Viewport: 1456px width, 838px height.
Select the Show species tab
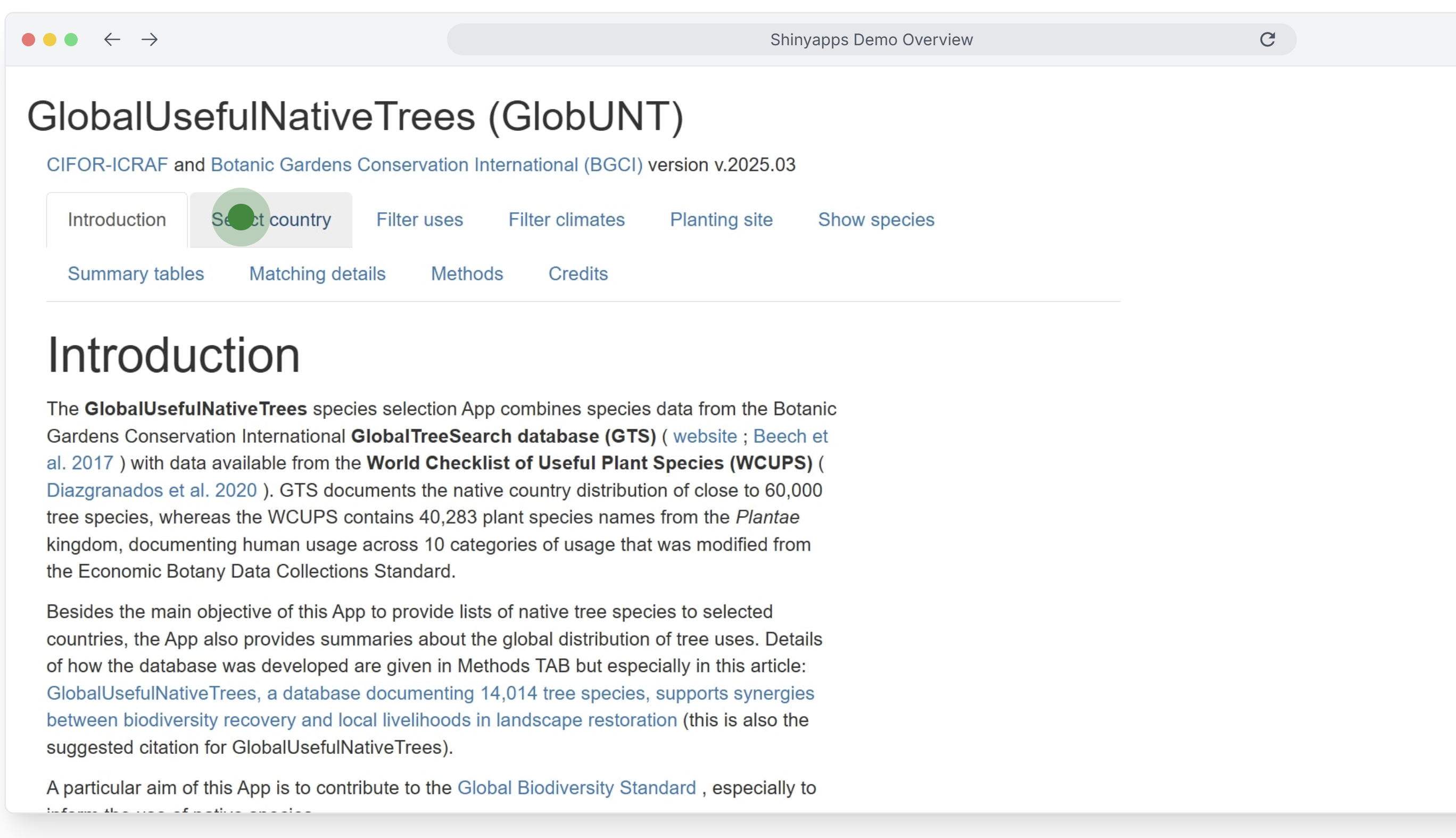click(876, 220)
